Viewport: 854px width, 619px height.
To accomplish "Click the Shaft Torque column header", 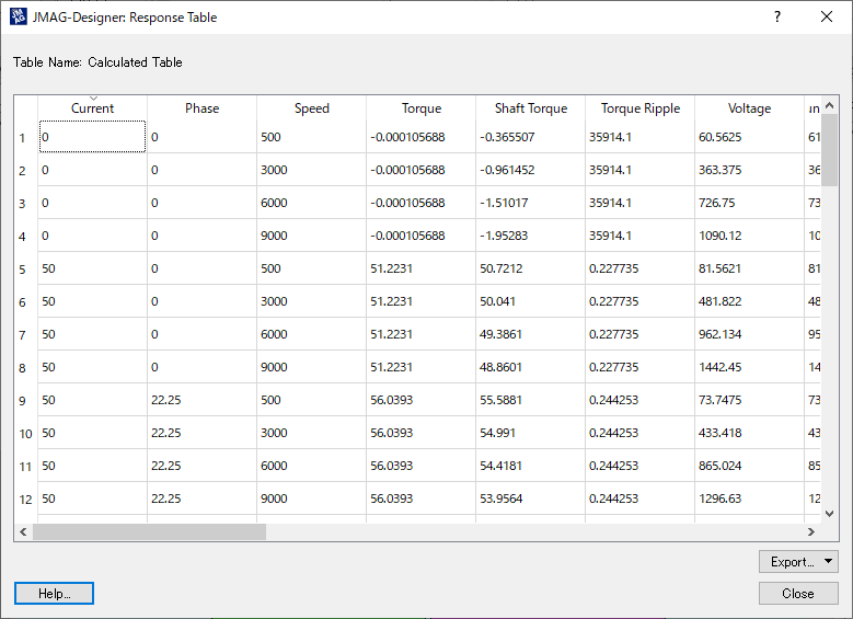I will (530, 109).
